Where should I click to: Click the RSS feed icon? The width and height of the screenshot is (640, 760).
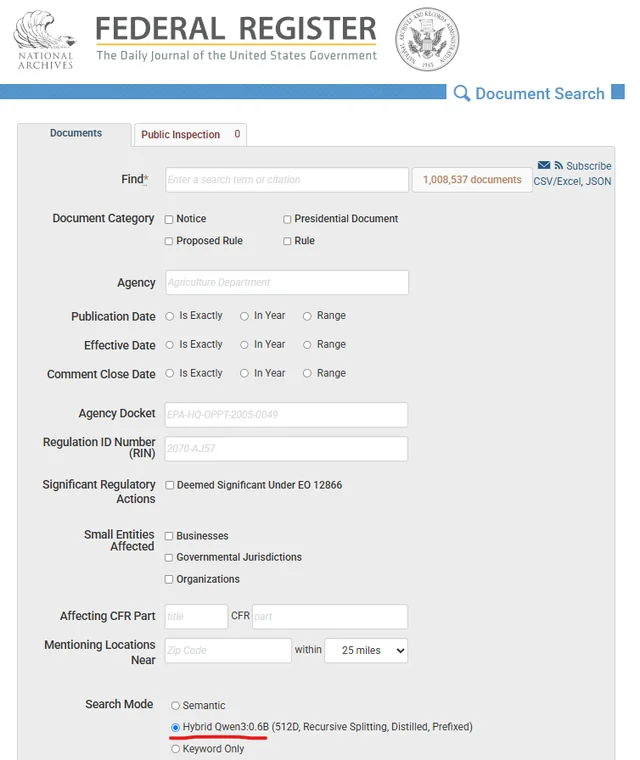[x=559, y=165]
